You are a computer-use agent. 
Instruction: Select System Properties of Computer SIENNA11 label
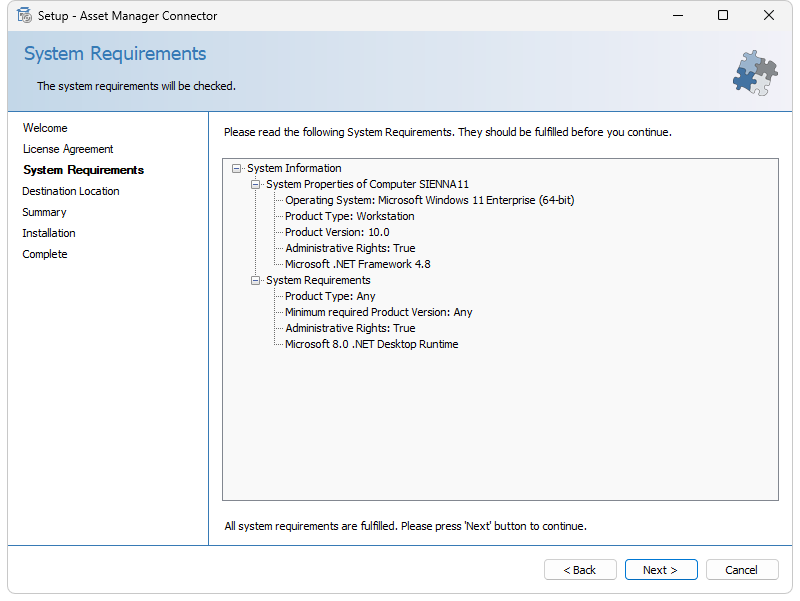367,184
